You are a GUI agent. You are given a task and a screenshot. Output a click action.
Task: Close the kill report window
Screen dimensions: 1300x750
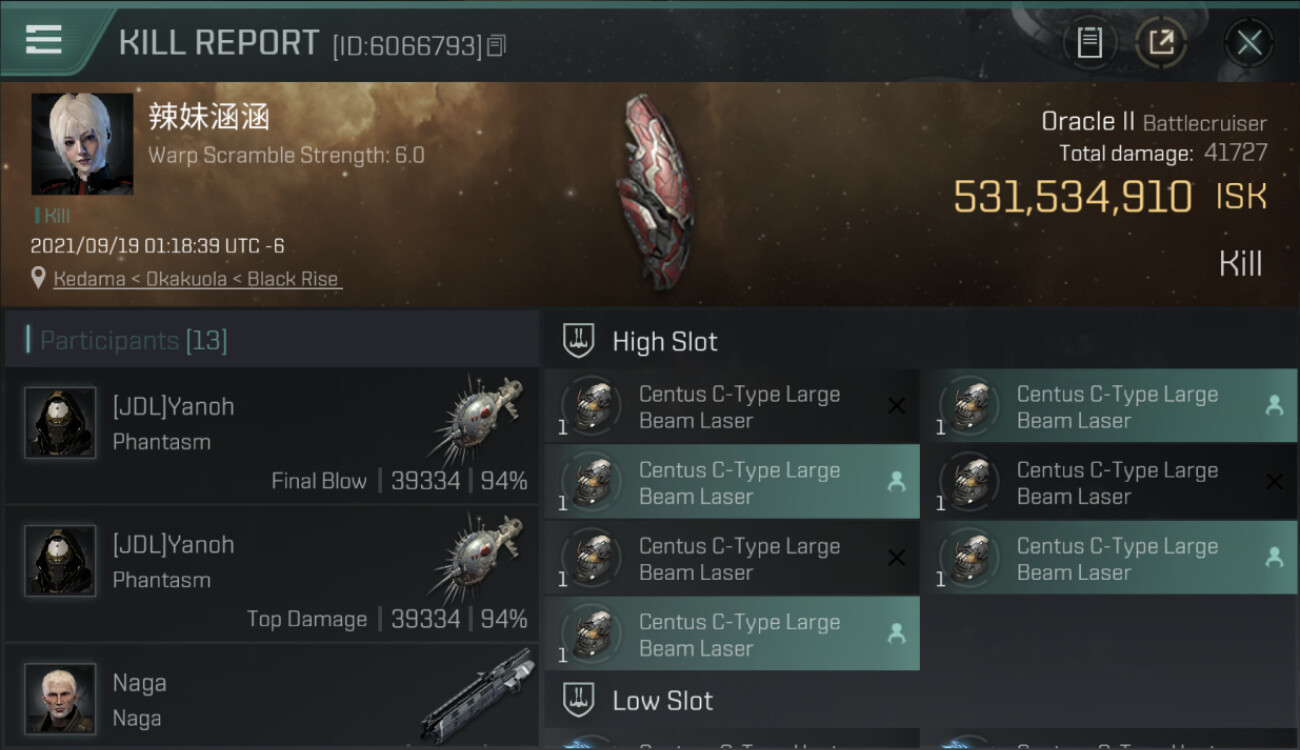point(1249,42)
